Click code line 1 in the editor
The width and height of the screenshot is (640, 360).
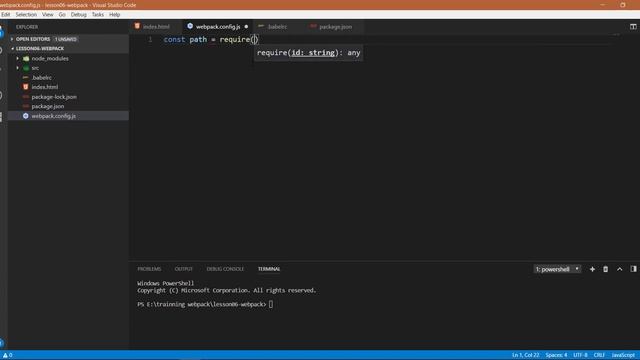point(211,40)
